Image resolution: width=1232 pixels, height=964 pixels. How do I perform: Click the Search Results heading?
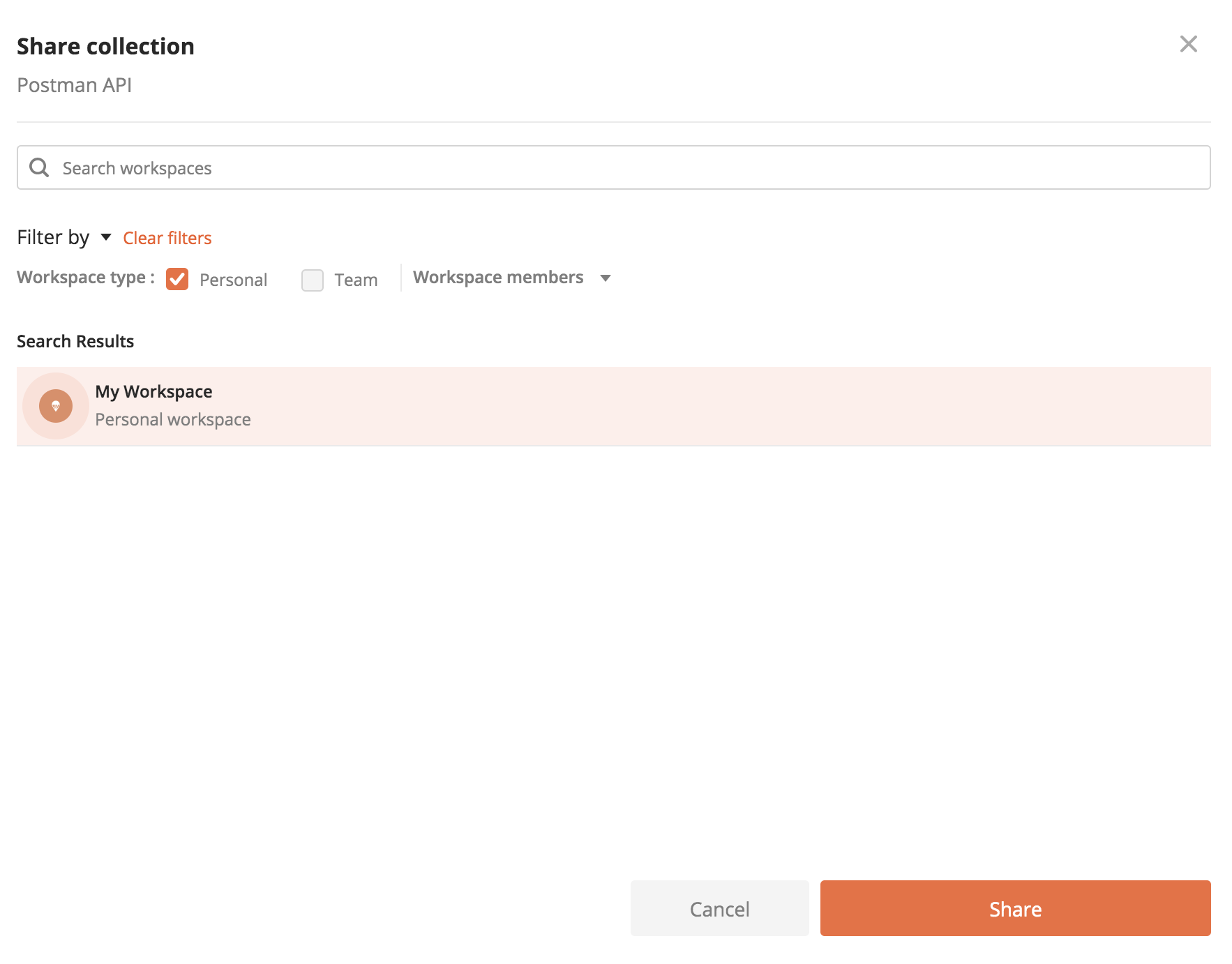75,341
